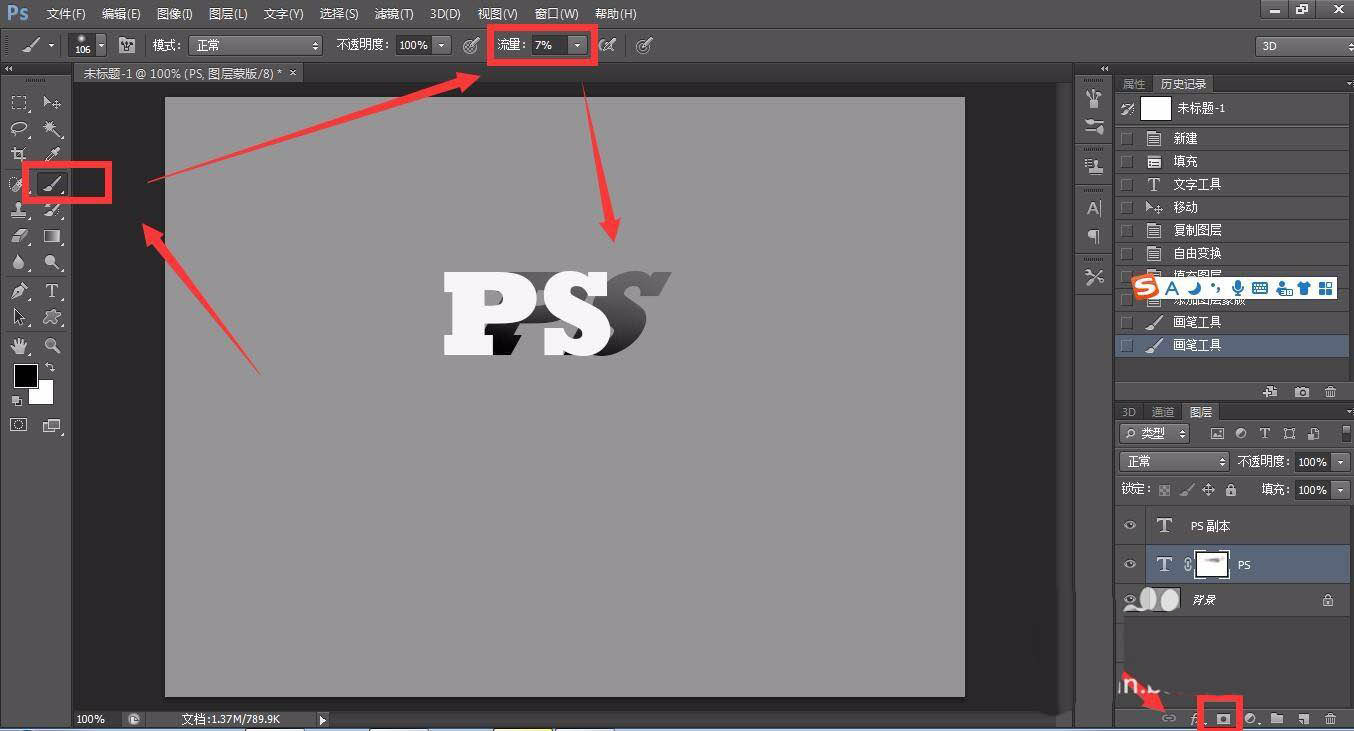The height and width of the screenshot is (731, 1354).
Task: Delete current state in History panel
Action: pos(1330,392)
